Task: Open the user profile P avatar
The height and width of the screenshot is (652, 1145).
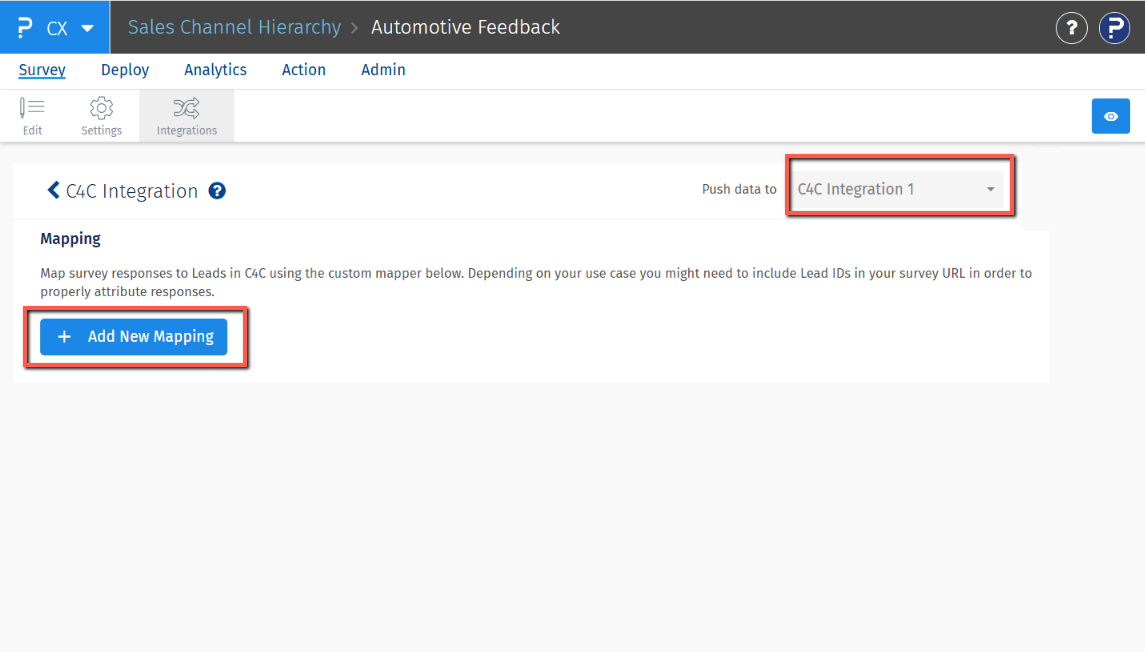Action: point(1114,28)
